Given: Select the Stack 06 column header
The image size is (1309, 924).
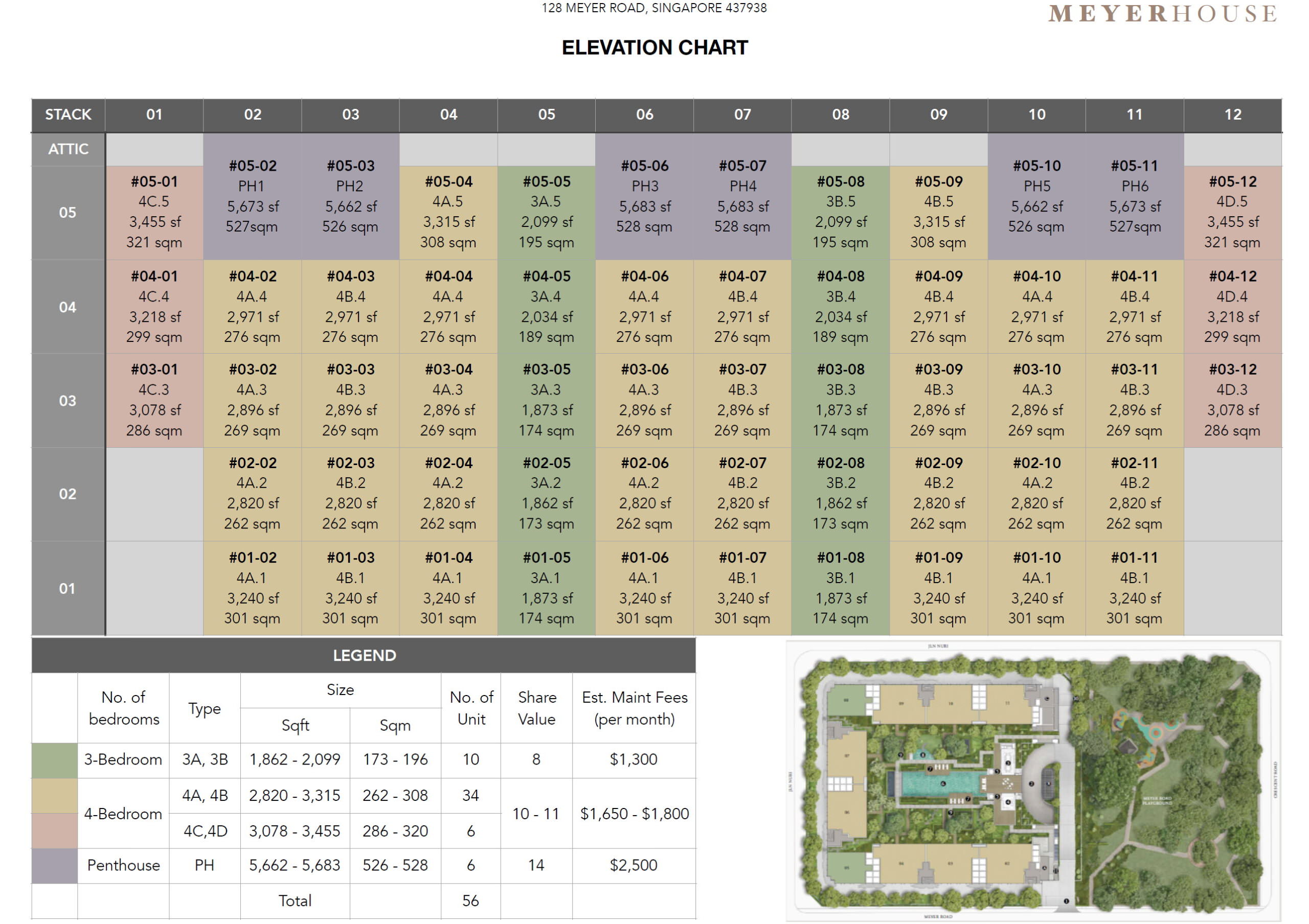Looking at the screenshot, I should coord(644,114).
